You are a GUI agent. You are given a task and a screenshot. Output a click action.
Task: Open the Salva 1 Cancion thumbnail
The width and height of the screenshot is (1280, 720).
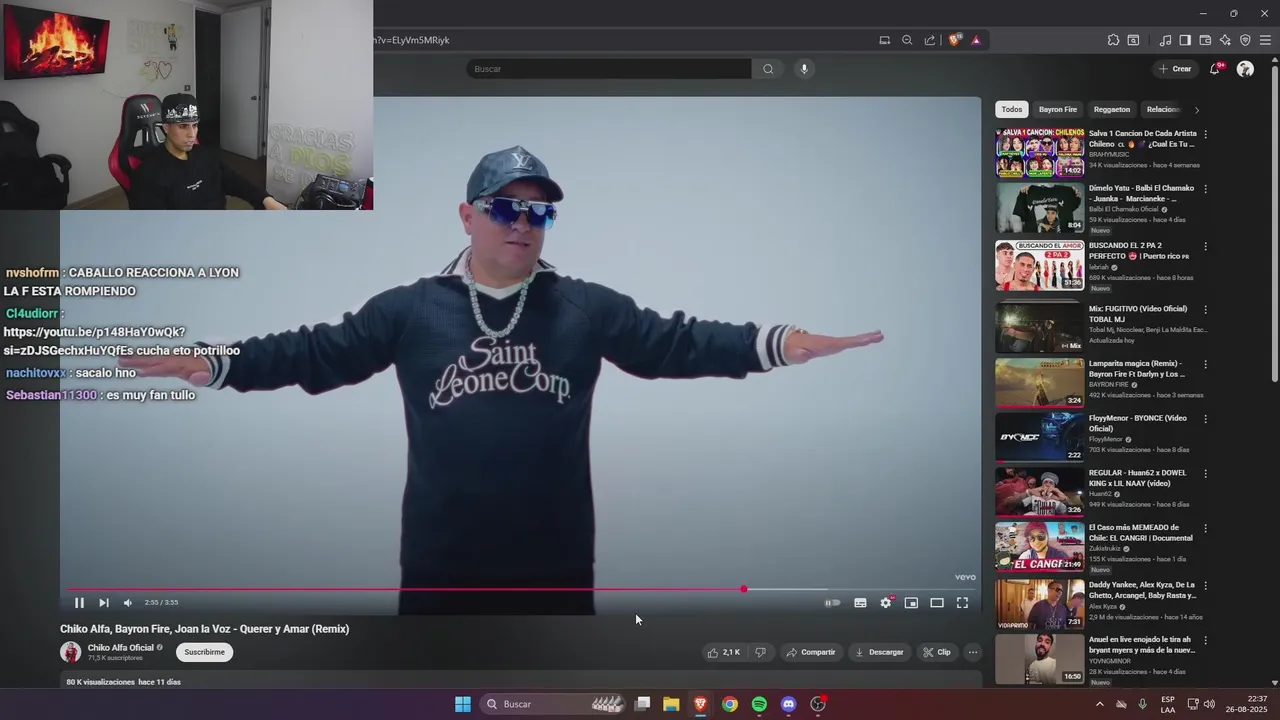pyautogui.click(x=1040, y=152)
